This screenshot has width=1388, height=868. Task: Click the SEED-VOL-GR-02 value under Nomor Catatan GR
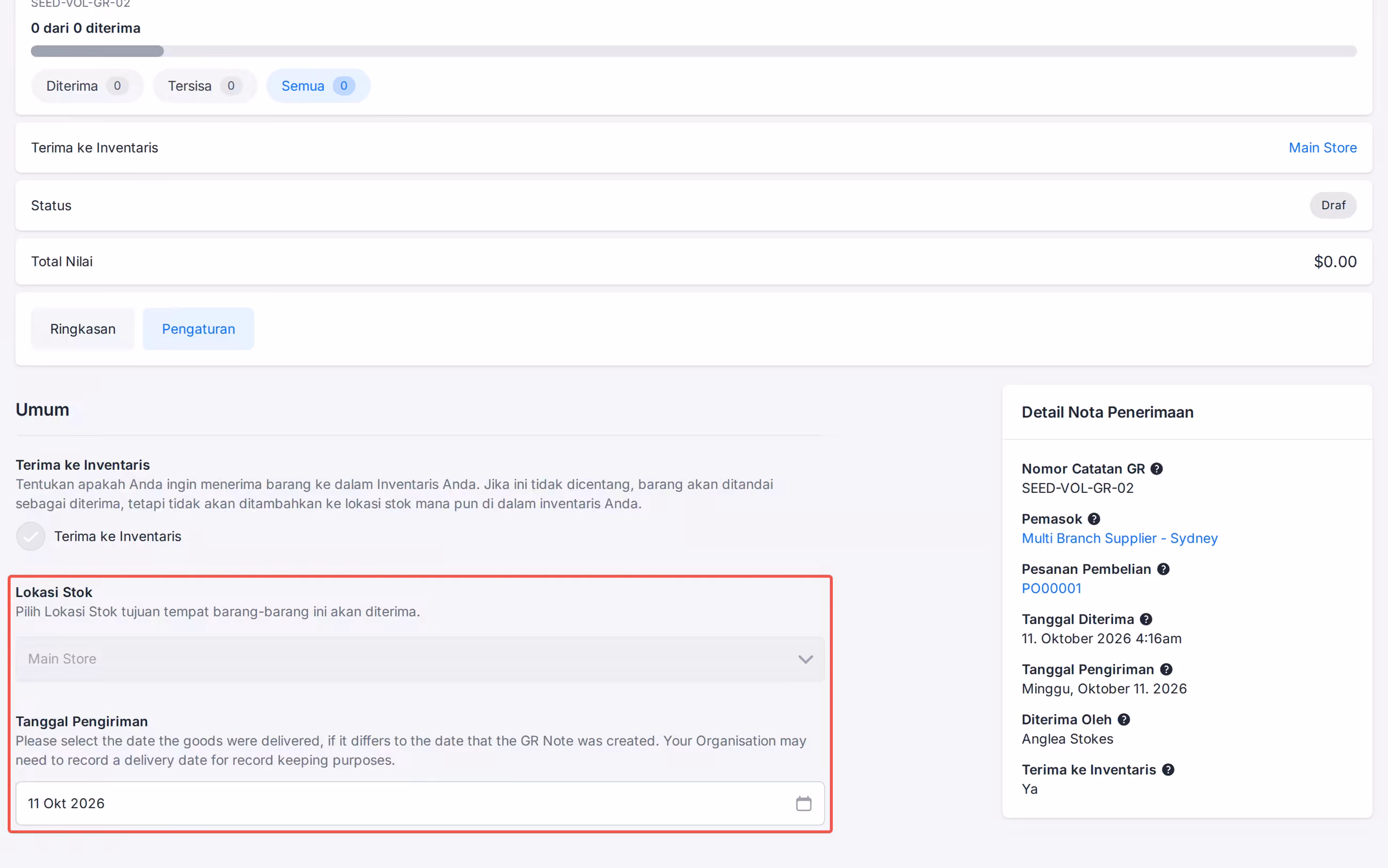1077,488
